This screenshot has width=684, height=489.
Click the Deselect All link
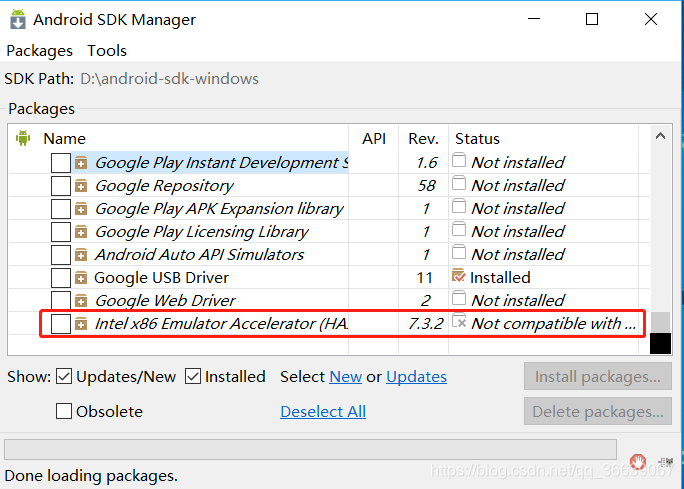(323, 411)
